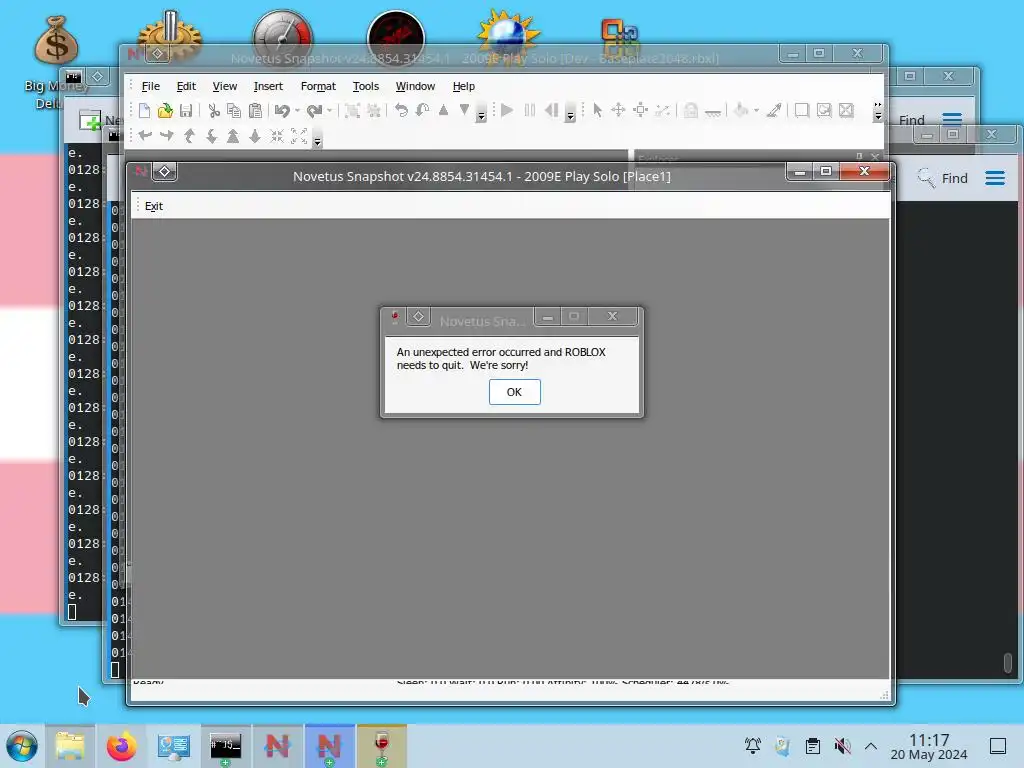
Task: Click the Undo arrow icon
Action: coord(282,110)
